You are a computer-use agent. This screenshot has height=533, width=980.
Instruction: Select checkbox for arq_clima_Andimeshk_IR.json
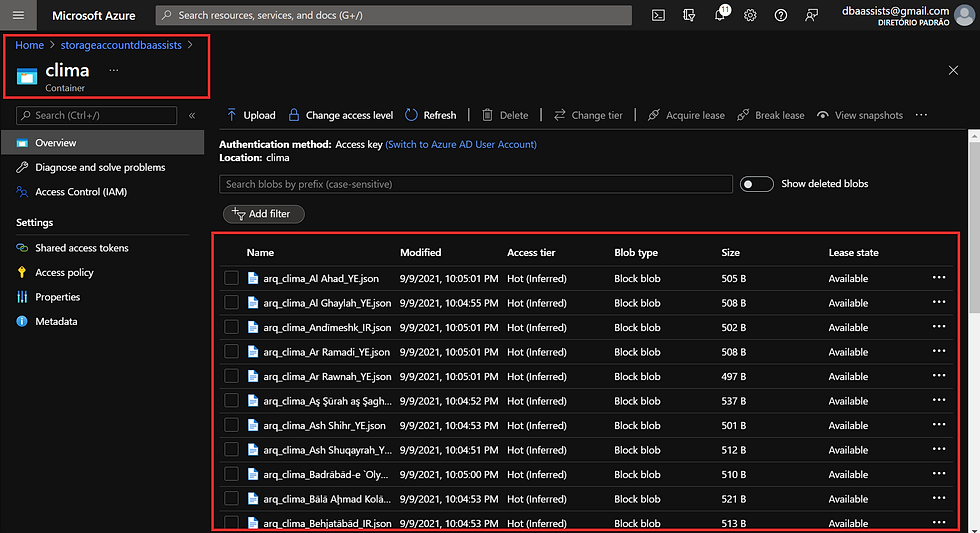coord(232,328)
